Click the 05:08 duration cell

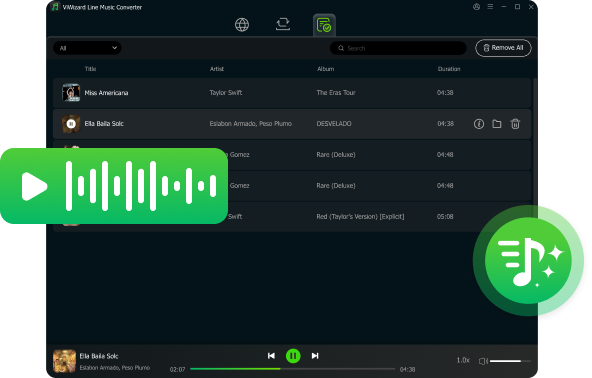click(445, 216)
